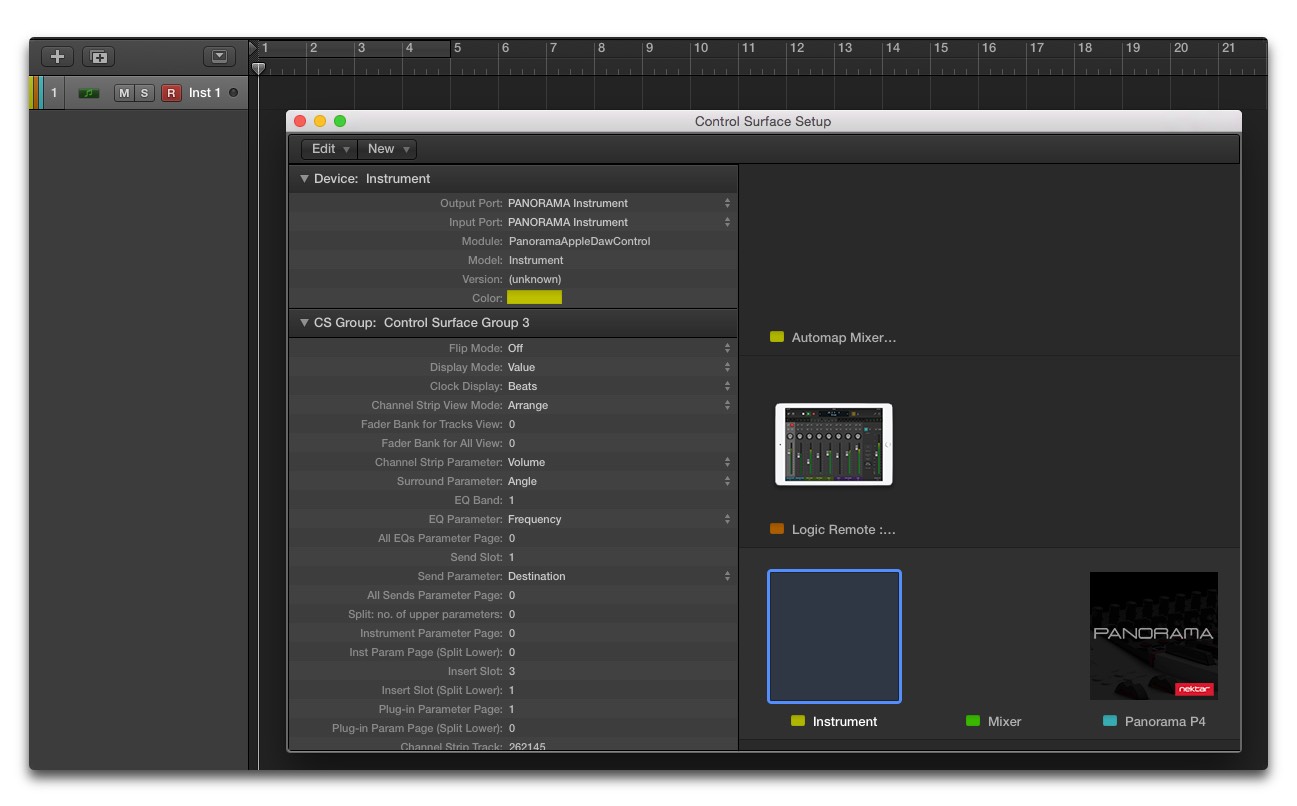Viewport: 1297px width, 806px height.
Task: Open the New menu in Control Surface Setup
Action: [x=387, y=149]
